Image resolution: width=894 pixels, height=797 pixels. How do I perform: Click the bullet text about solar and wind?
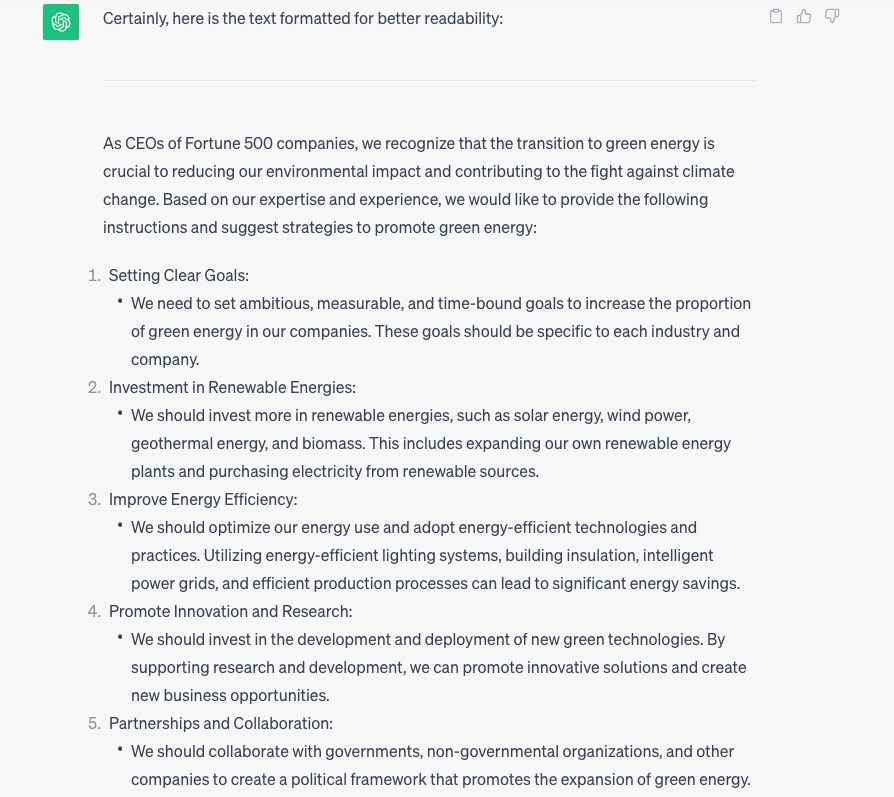430,443
